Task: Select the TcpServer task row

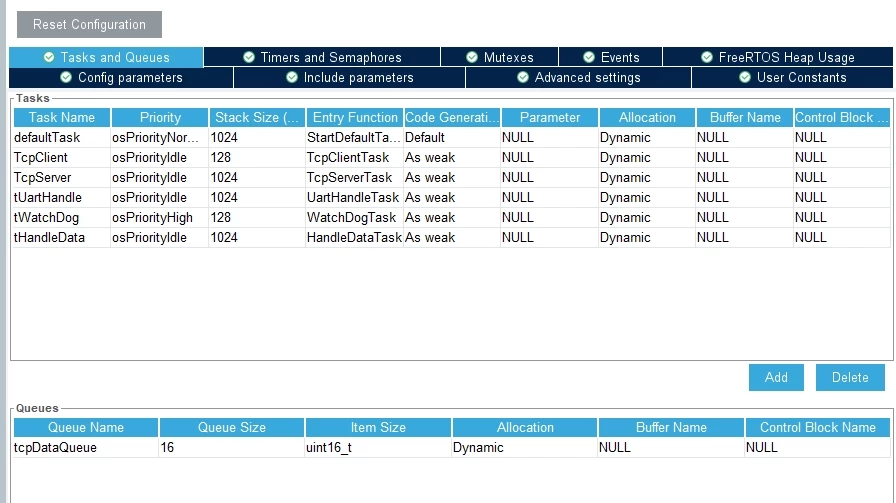Action: click(451, 177)
